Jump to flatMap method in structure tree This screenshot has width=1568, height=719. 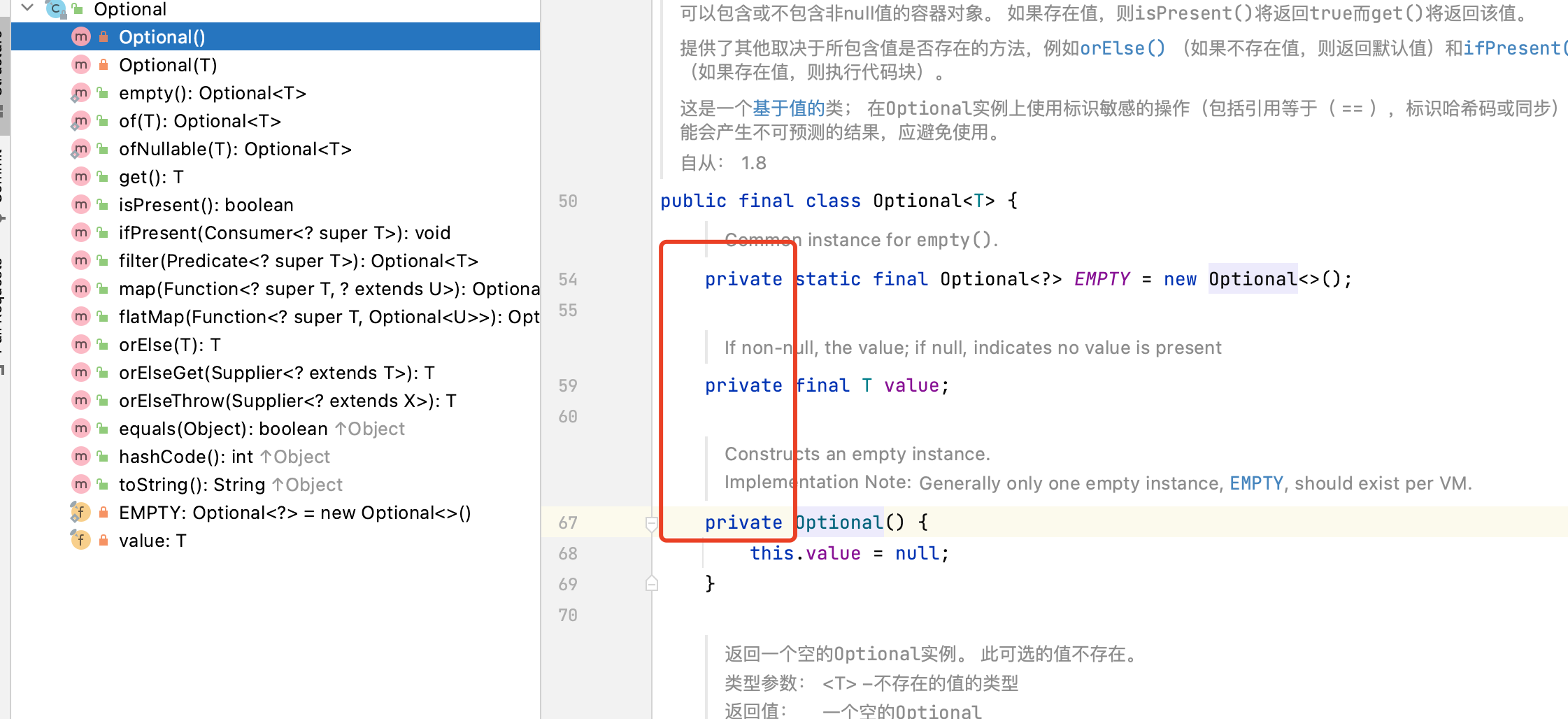point(329,317)
